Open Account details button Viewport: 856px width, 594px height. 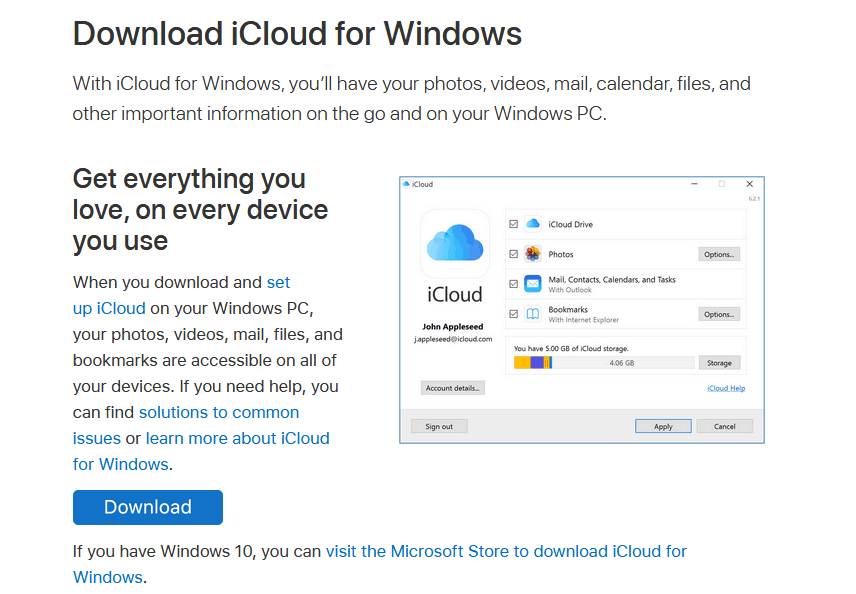click(453, 388)
